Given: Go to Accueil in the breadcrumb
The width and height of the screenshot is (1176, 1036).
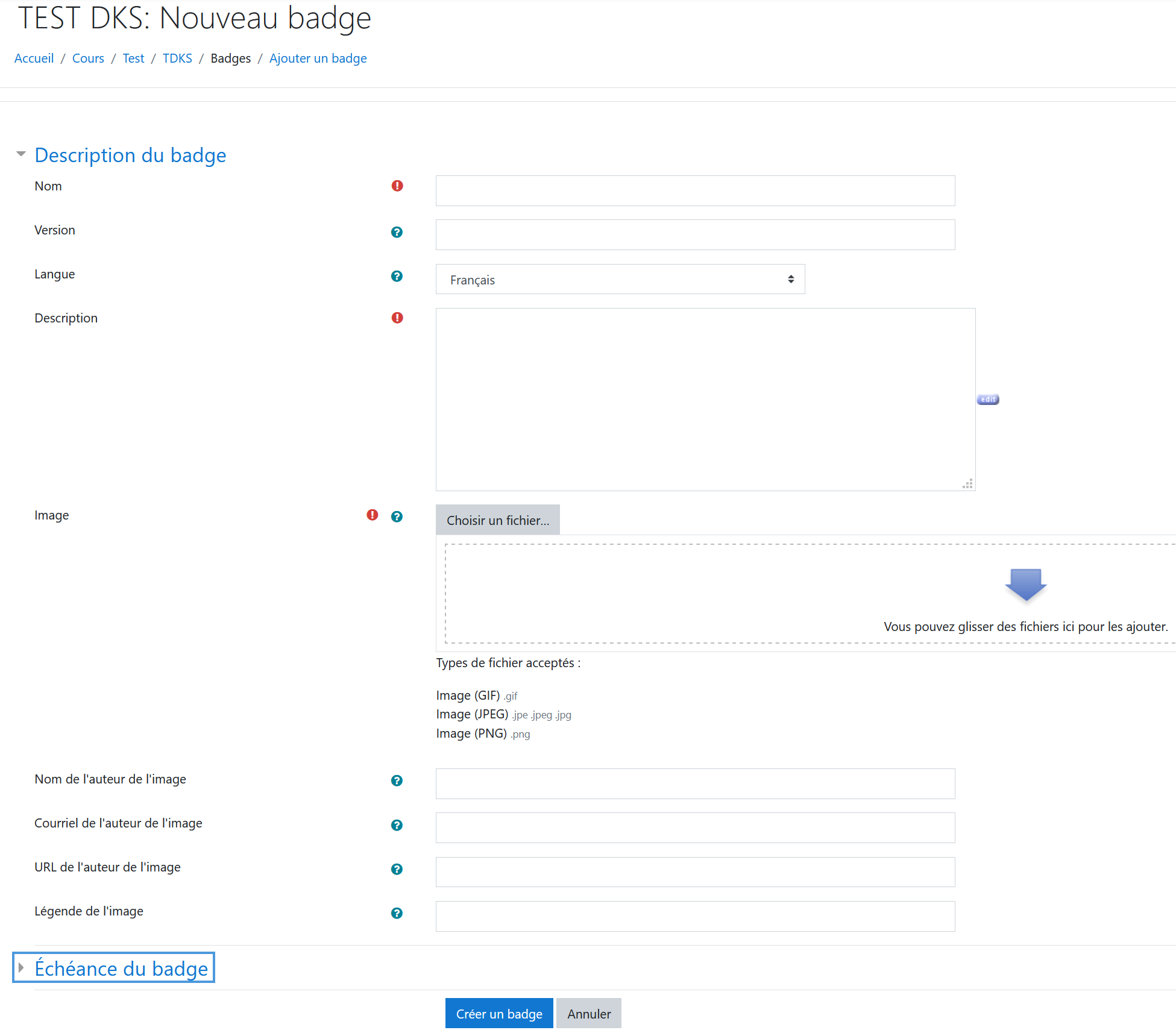Looking at the screenshot, I should point(34,58).
